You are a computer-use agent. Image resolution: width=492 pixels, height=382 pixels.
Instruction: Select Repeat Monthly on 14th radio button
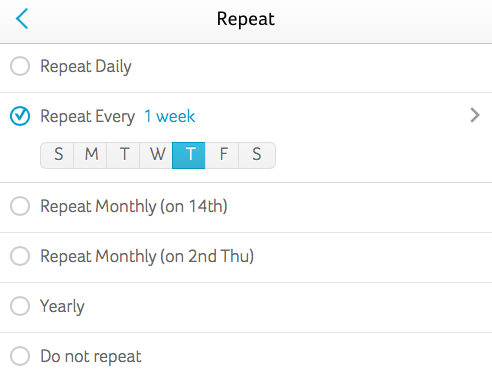tap(20, 206)
